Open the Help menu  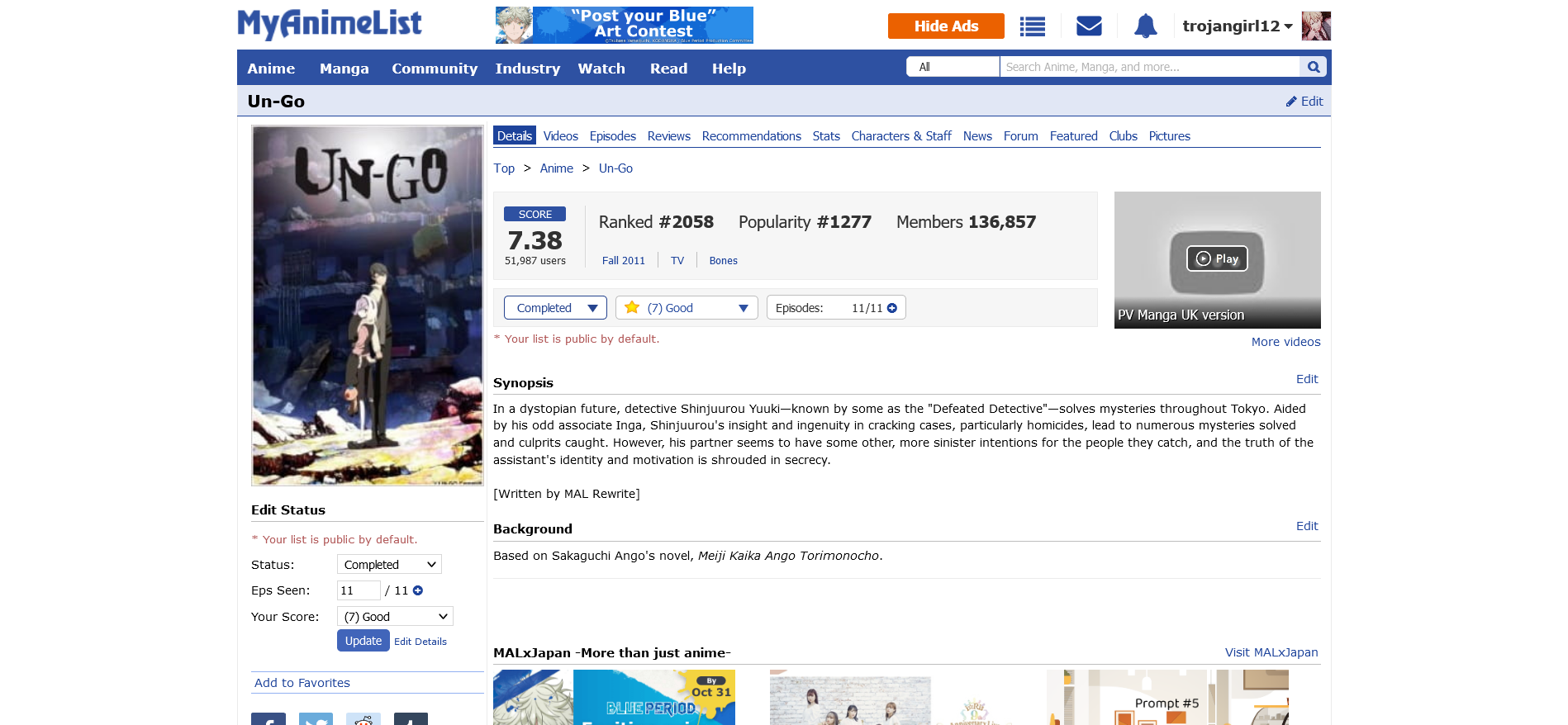point(729,69)
